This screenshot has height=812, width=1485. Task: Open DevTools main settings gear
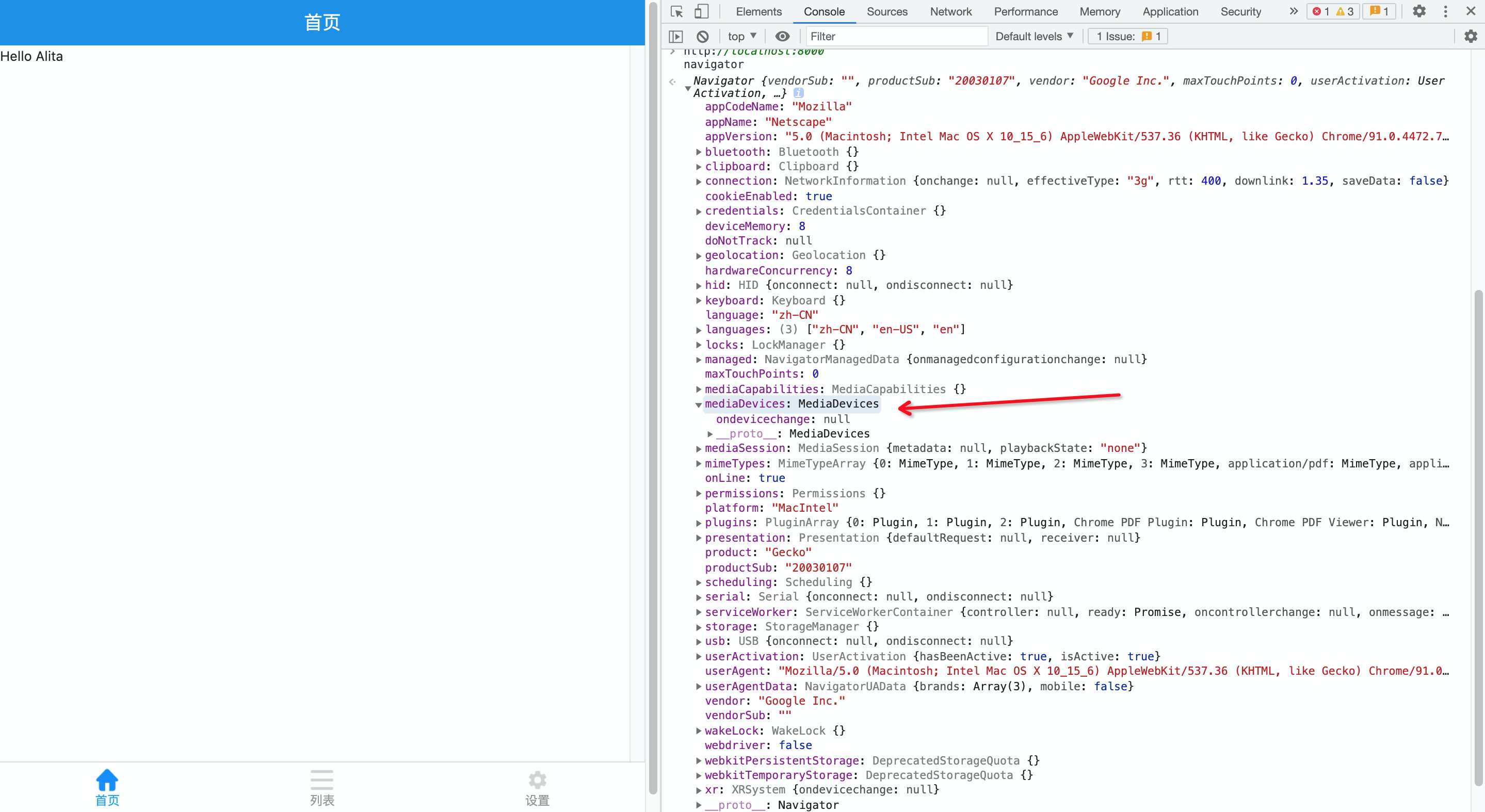pos(1419,11)
